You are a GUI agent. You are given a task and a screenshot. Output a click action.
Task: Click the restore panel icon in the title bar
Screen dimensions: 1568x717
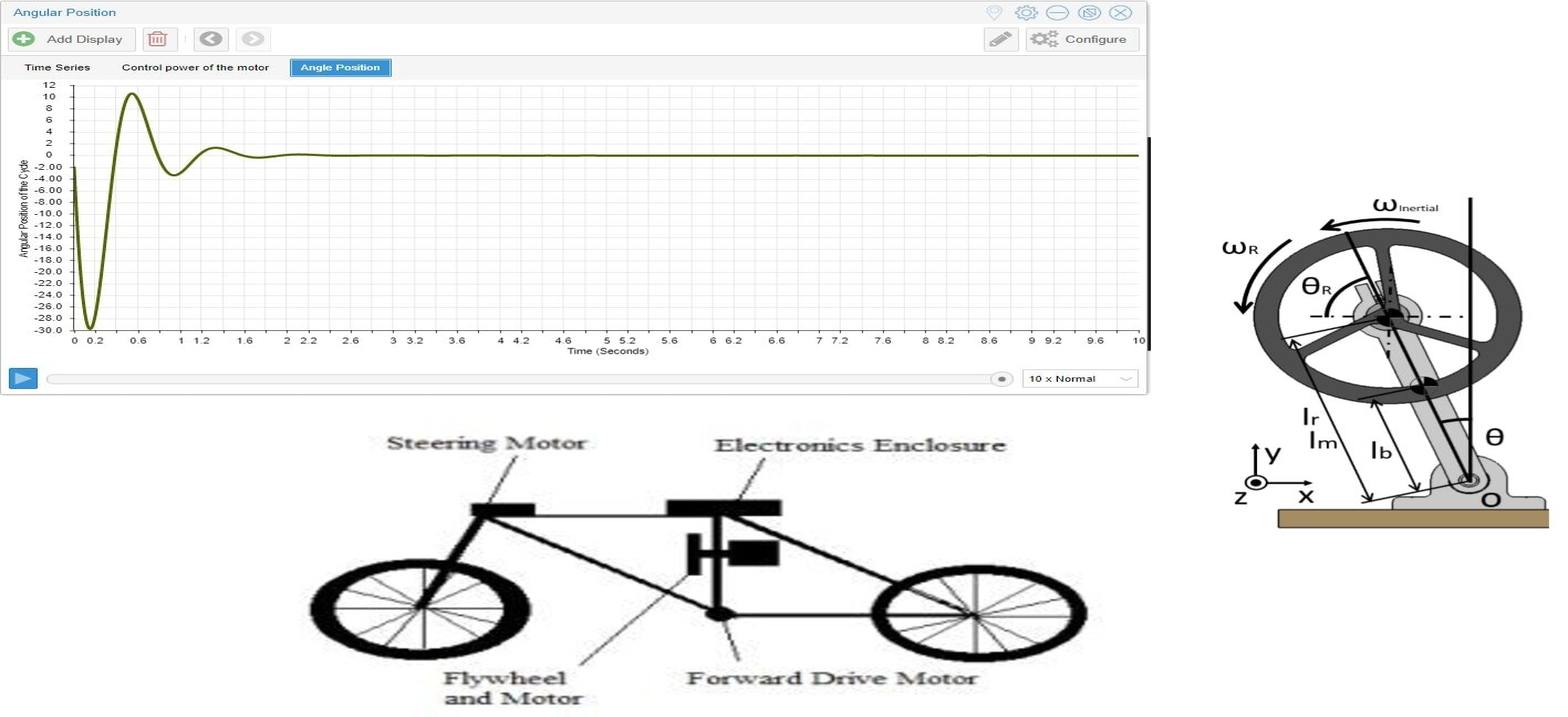click(1089, 13)
